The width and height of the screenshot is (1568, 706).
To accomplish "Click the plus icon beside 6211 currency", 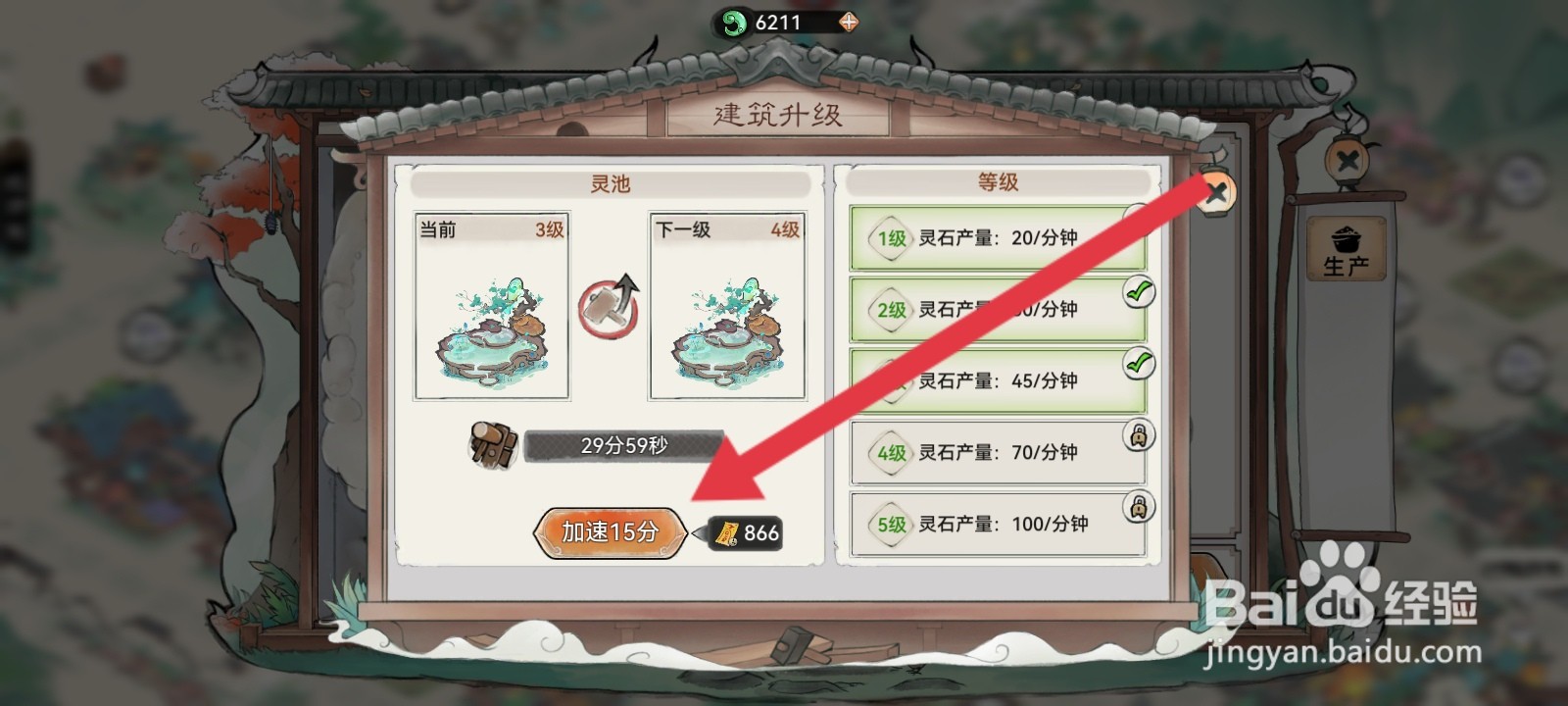I will 848,22.
